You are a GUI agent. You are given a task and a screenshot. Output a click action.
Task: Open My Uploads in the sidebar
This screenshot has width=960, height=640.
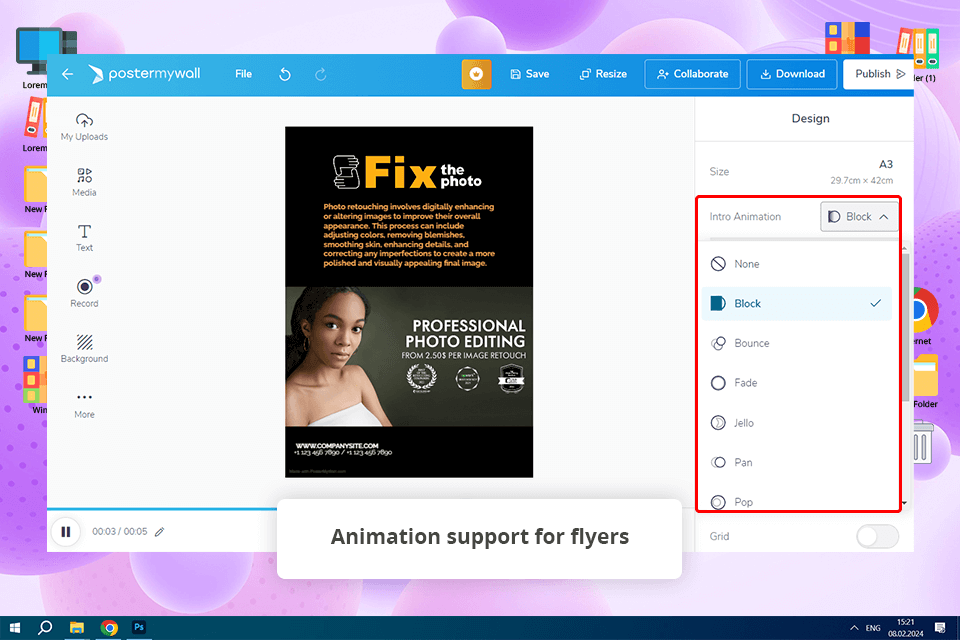(x=84, y=127)
